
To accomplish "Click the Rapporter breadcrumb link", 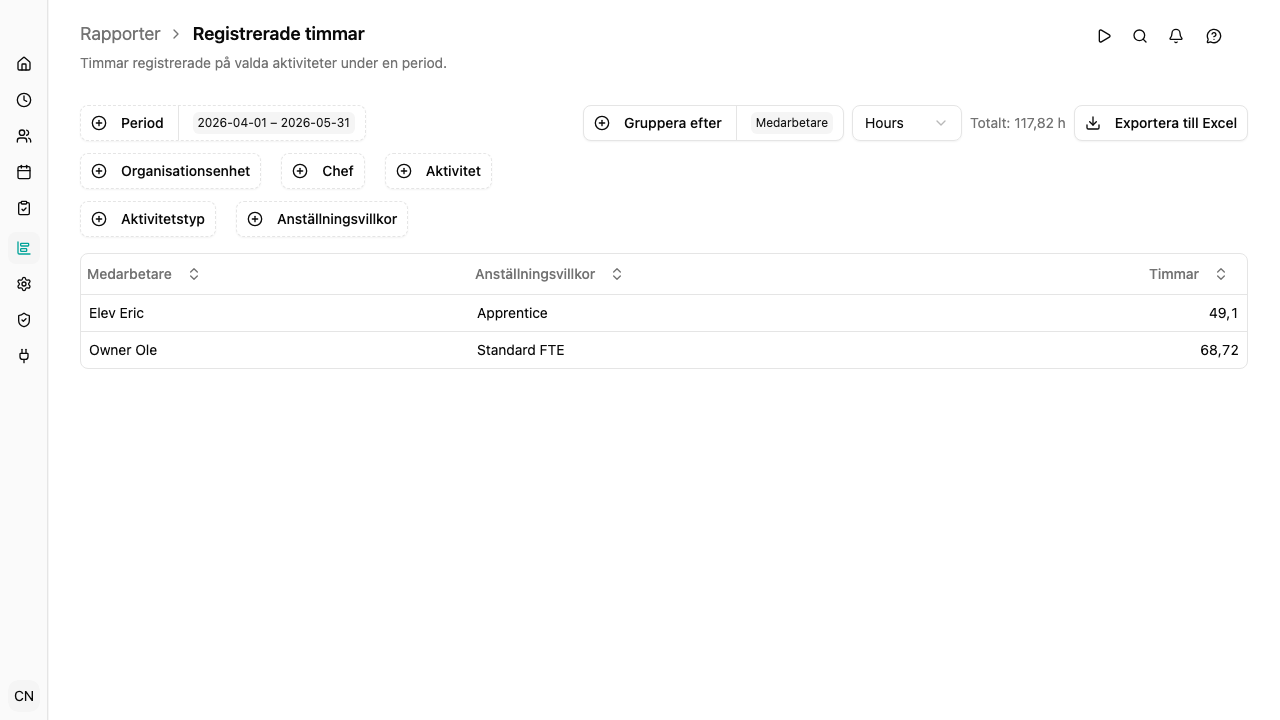I will point(120,34).
